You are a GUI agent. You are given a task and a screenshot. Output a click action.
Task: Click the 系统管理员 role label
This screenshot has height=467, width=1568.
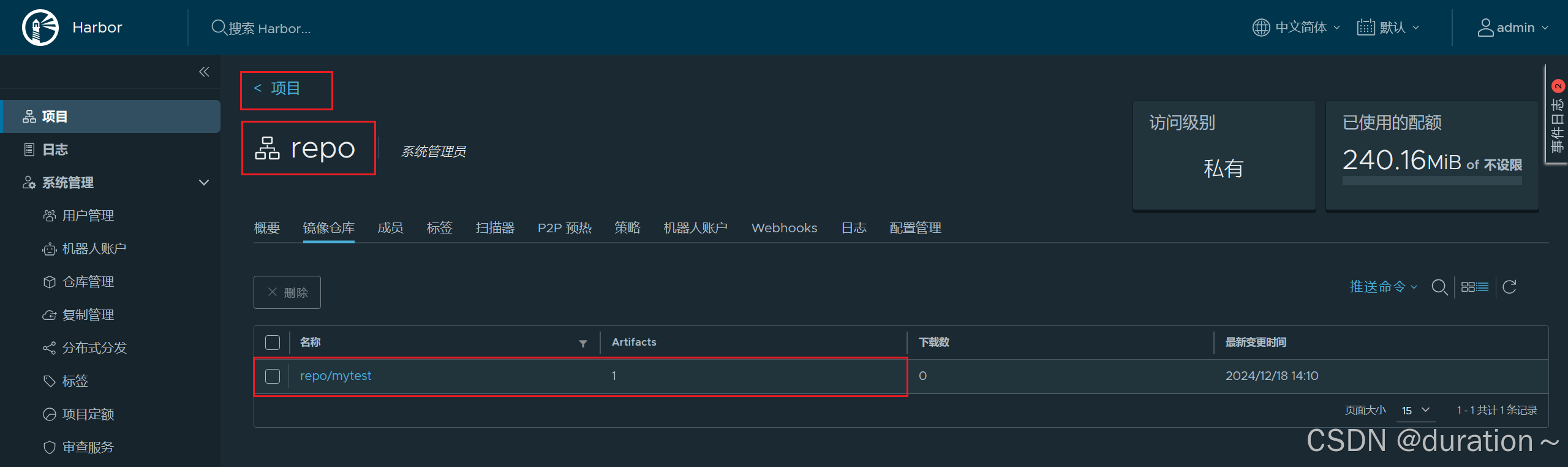tap(434, 151)
